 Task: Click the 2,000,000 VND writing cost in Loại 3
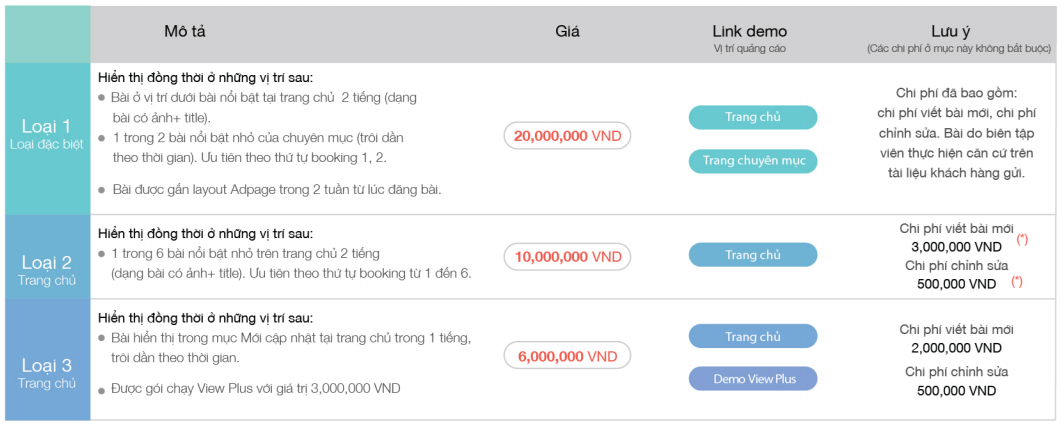pos(956,348)
